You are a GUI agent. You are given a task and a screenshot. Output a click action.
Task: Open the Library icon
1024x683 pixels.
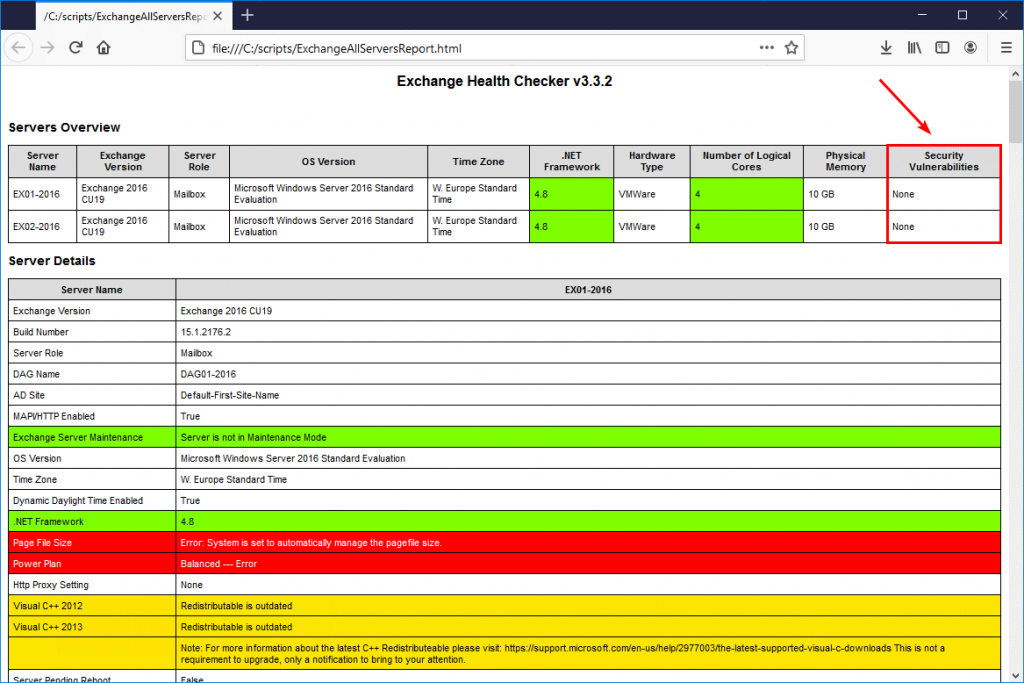pos(914,48)
